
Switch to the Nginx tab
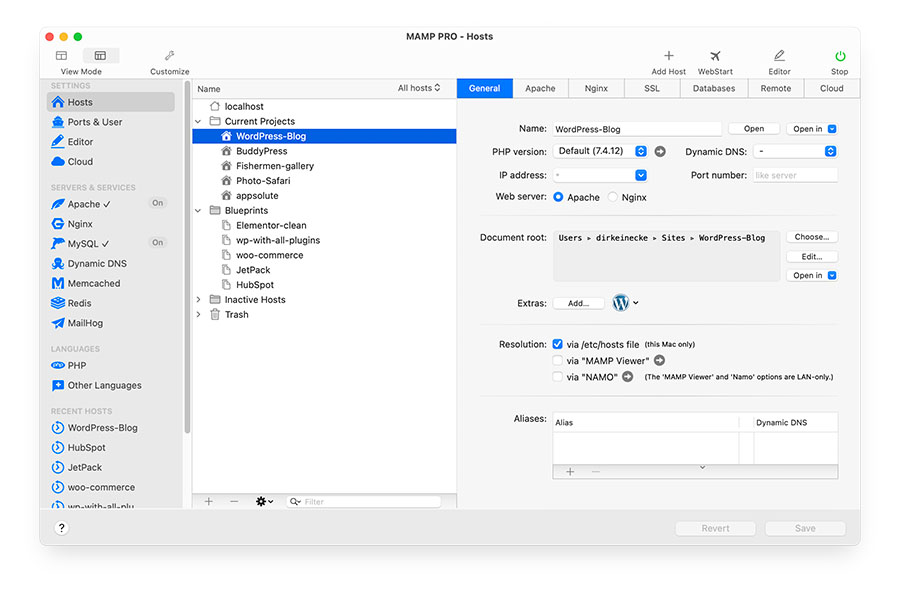pos(596,88)
